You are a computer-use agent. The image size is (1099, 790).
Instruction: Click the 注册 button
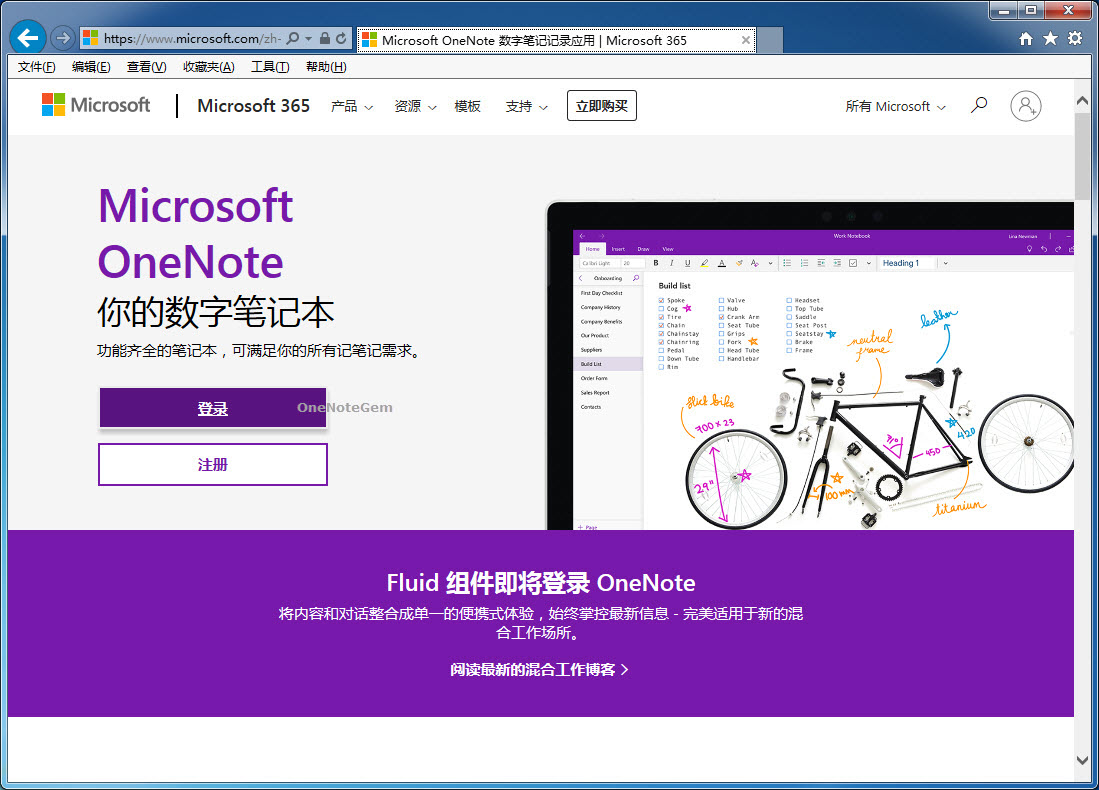[212, 464]
